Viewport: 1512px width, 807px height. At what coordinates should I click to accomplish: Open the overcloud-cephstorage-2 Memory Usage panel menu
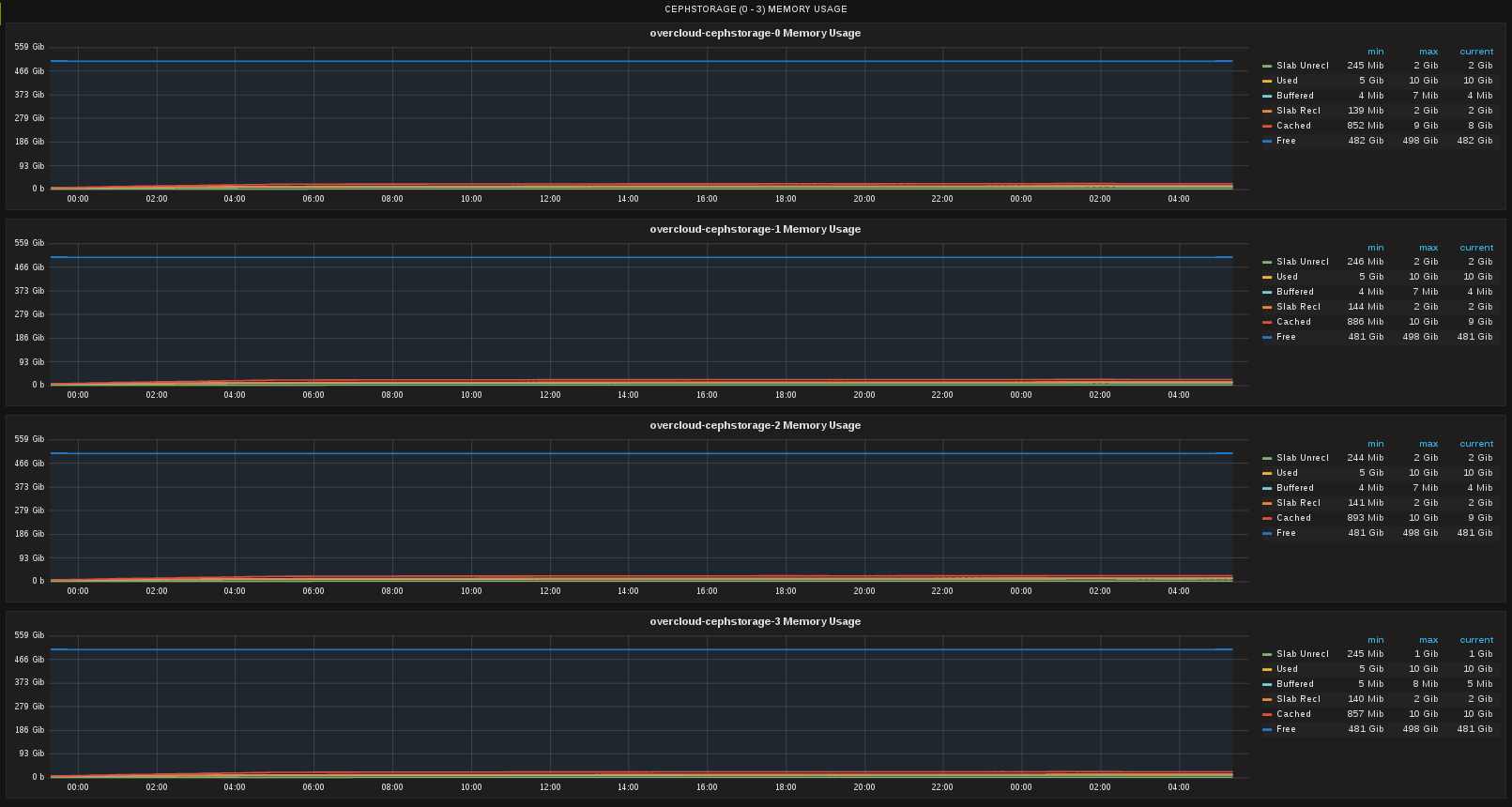755,425
